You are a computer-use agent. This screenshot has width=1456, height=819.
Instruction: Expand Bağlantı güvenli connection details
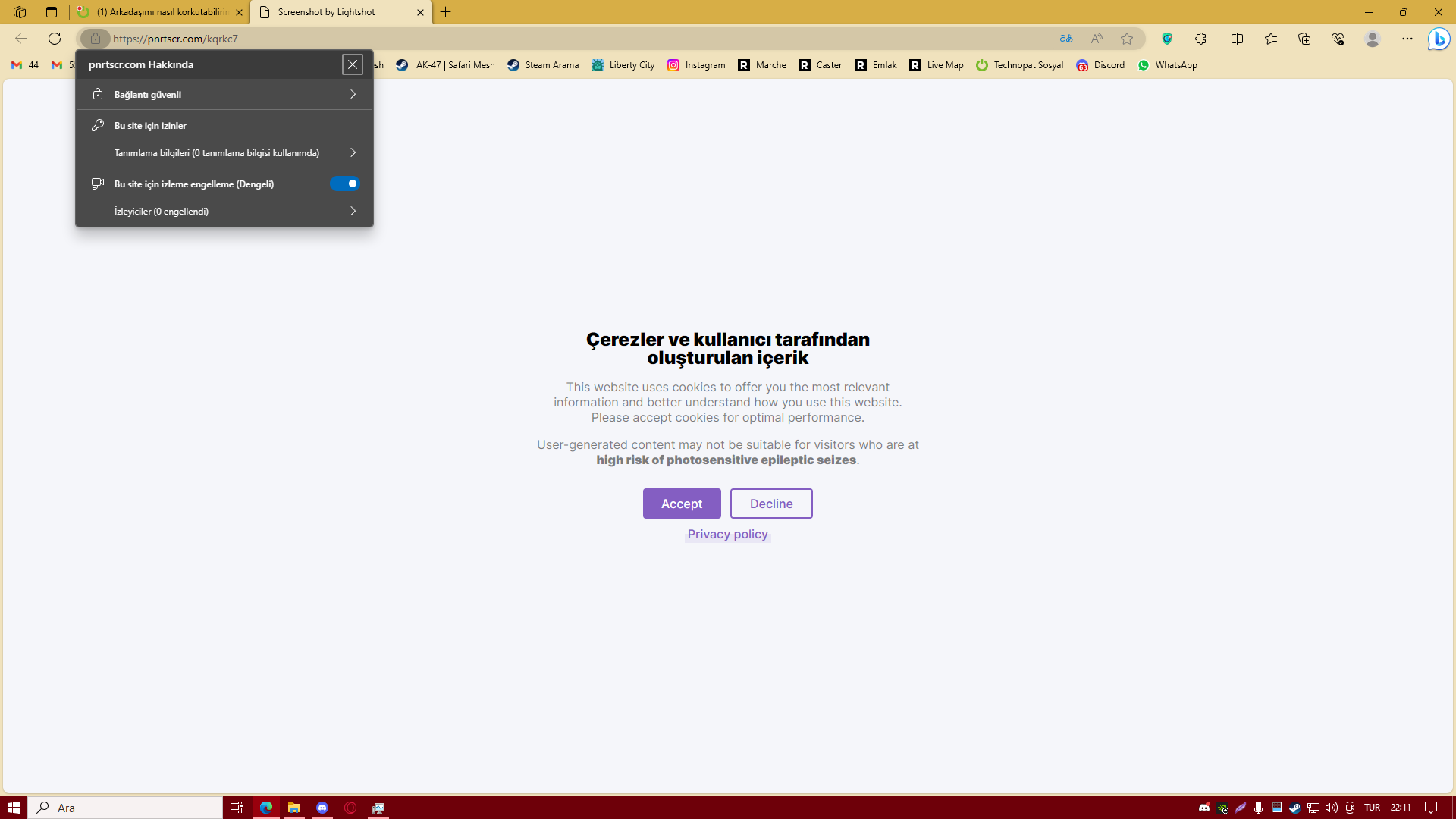(x=224, y=95)
